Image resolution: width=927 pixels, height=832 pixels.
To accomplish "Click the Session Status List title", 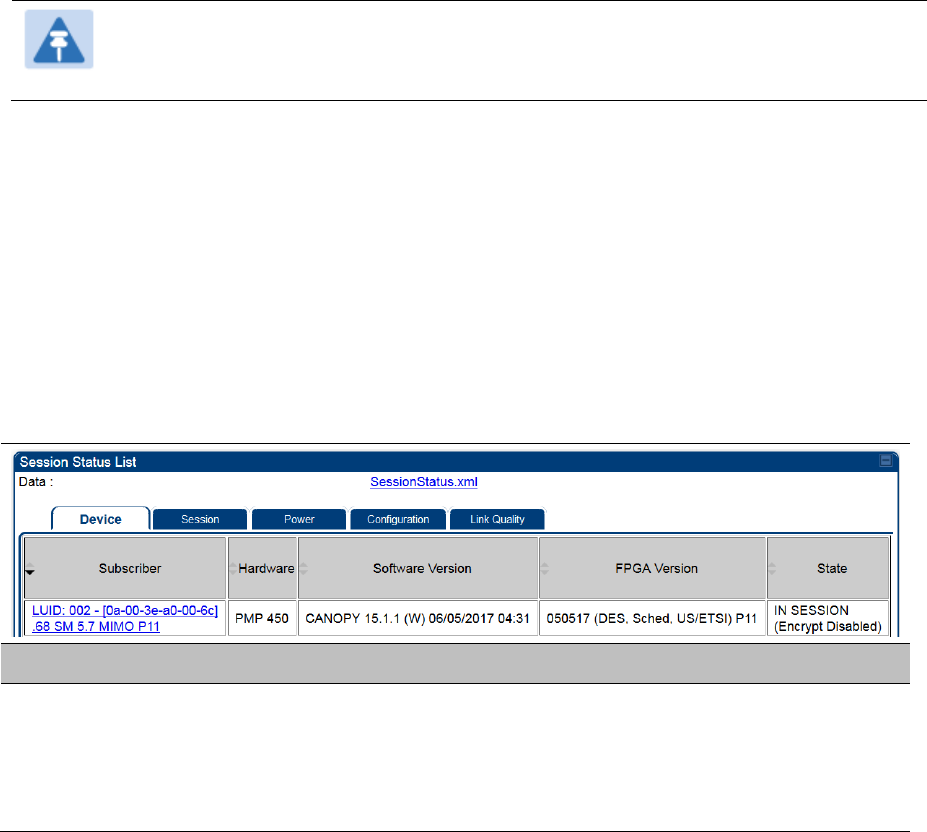I will pyautogui.click(x=78, y=462).
